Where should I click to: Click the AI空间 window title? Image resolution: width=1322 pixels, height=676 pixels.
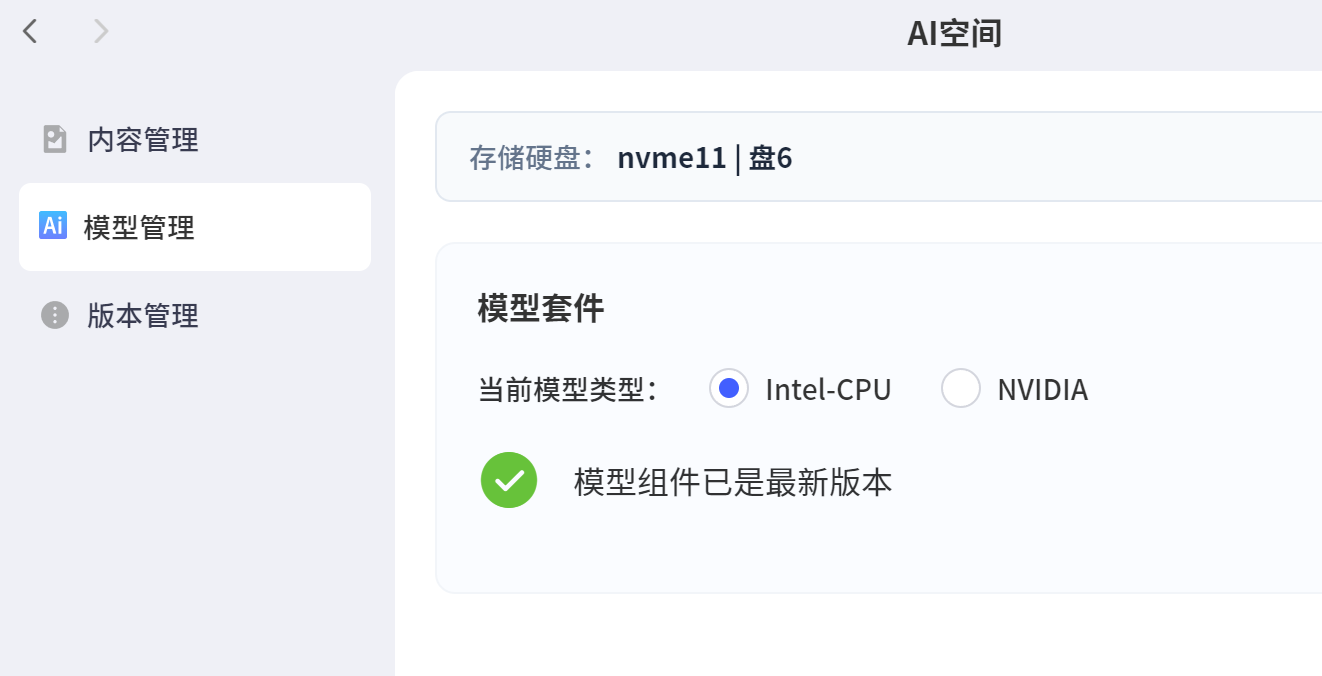point(954,34)
